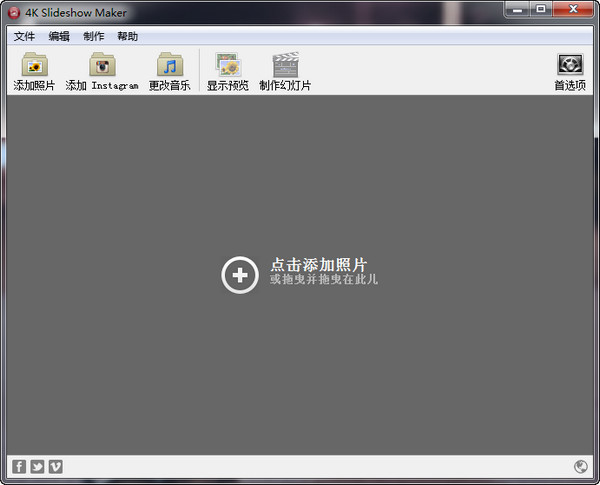Click 制作幻灯片 (Make Slideshow) clapperboard icon
600x485 pixels.
click(285, 64)
